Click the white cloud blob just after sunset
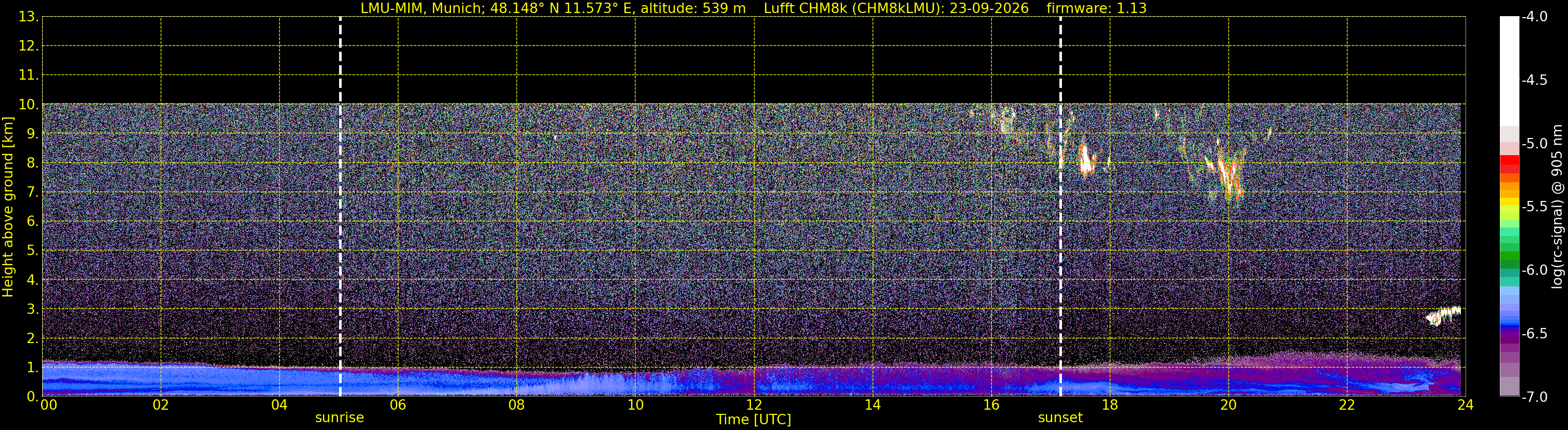Image resolution: width=1568 pixels, height=430 pixels. click(1086, 160)
